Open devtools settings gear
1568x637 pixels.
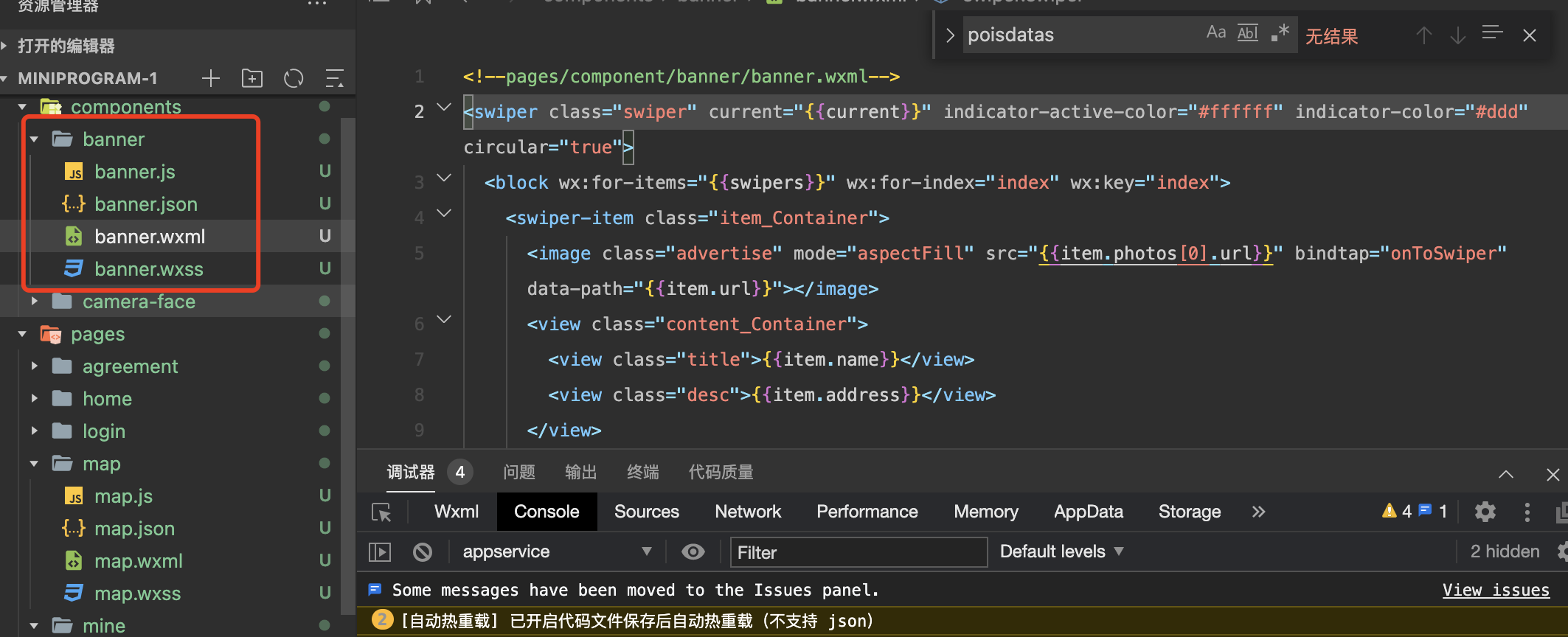tap(1485, 512)
